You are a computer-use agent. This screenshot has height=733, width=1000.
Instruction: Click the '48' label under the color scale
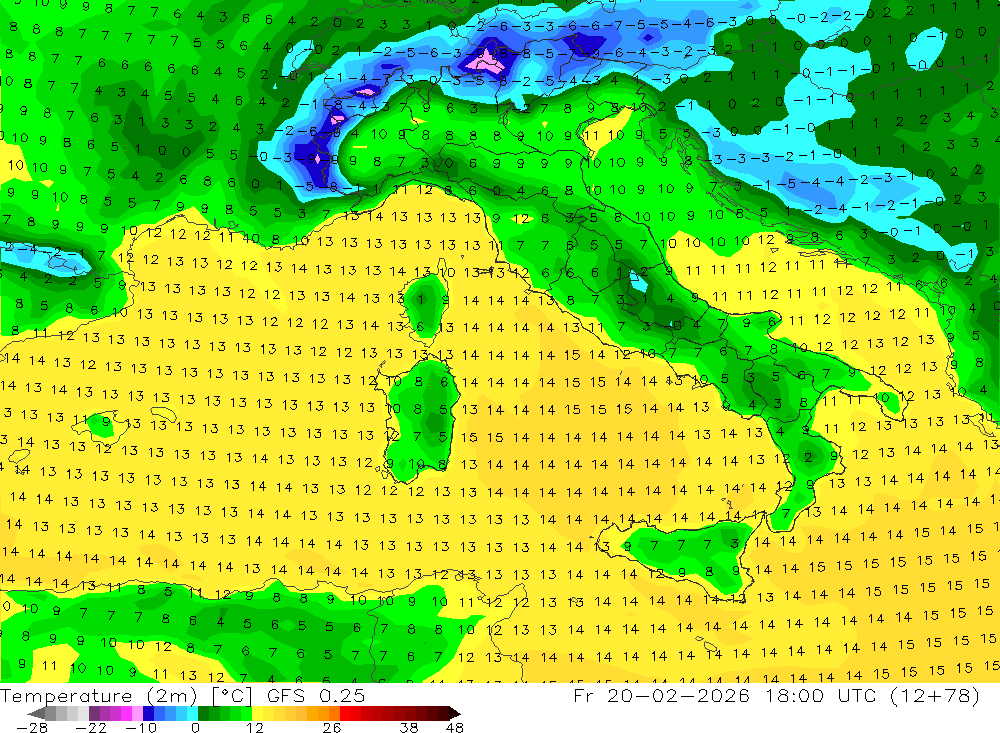[x=454, y=727]
